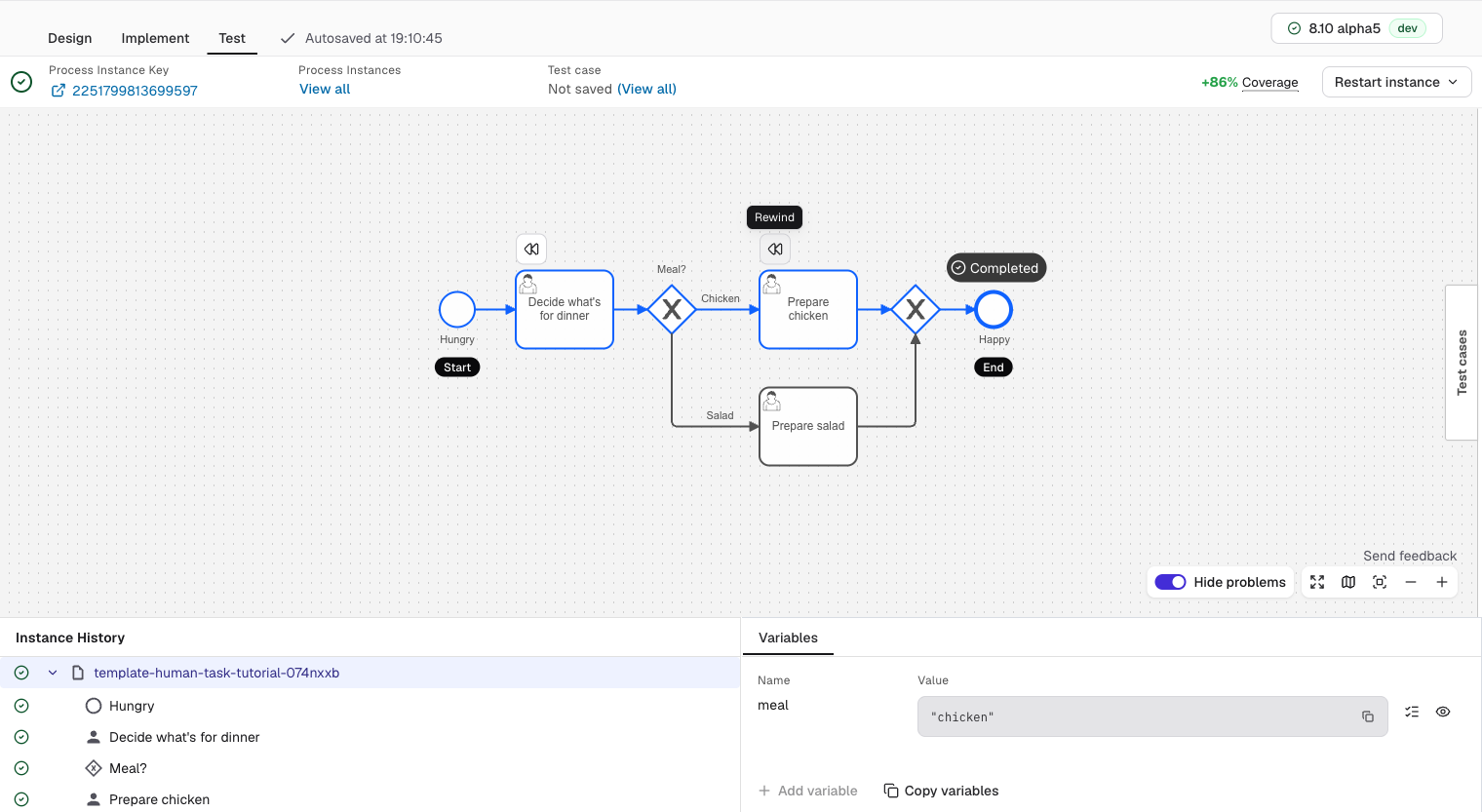Select the Happy end event circle
The height and width of the screenshot is (812, 1482).
994,310
